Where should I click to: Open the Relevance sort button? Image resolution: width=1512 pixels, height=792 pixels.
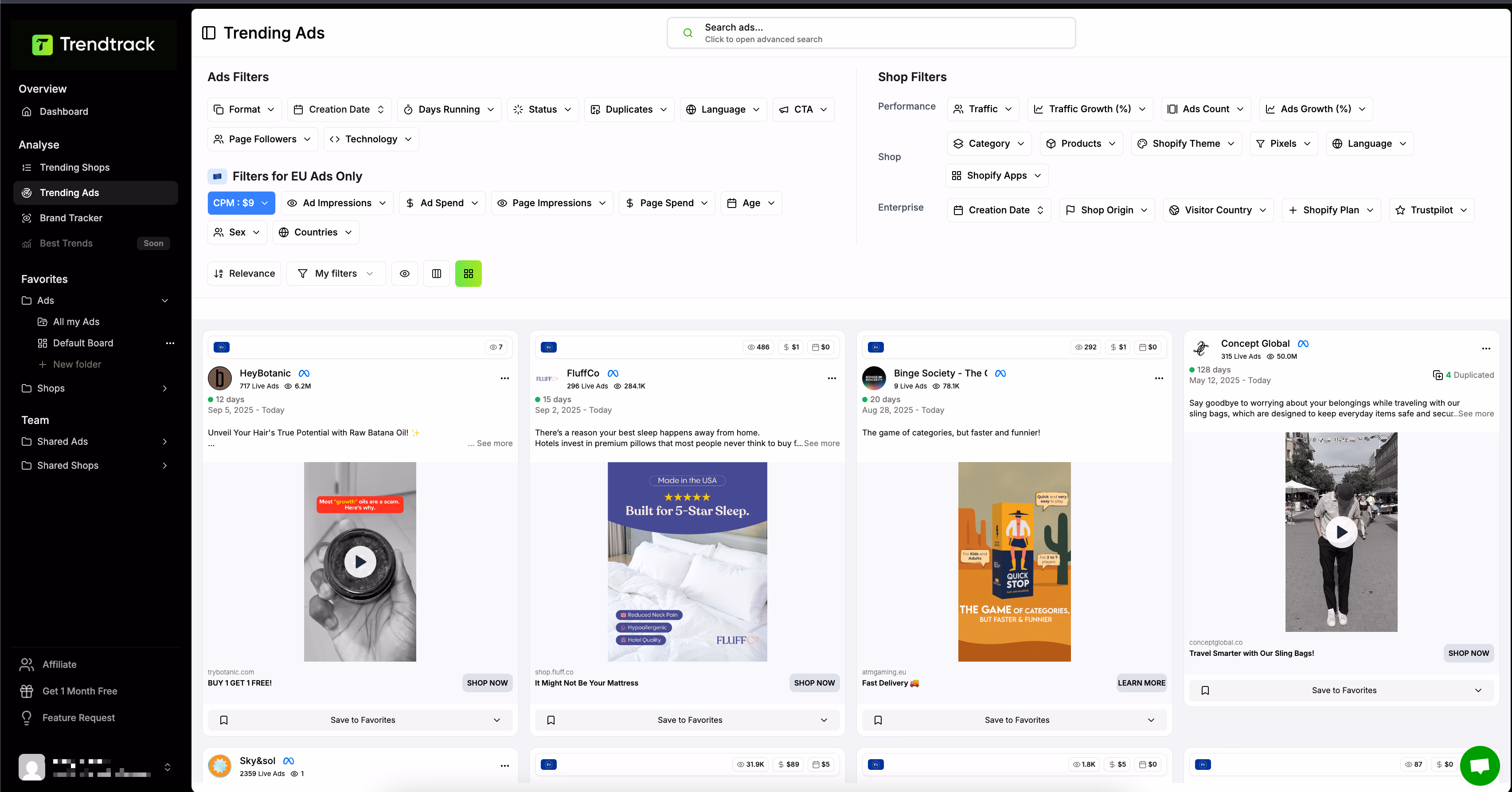pyautogui.click(x=244, y=274)
